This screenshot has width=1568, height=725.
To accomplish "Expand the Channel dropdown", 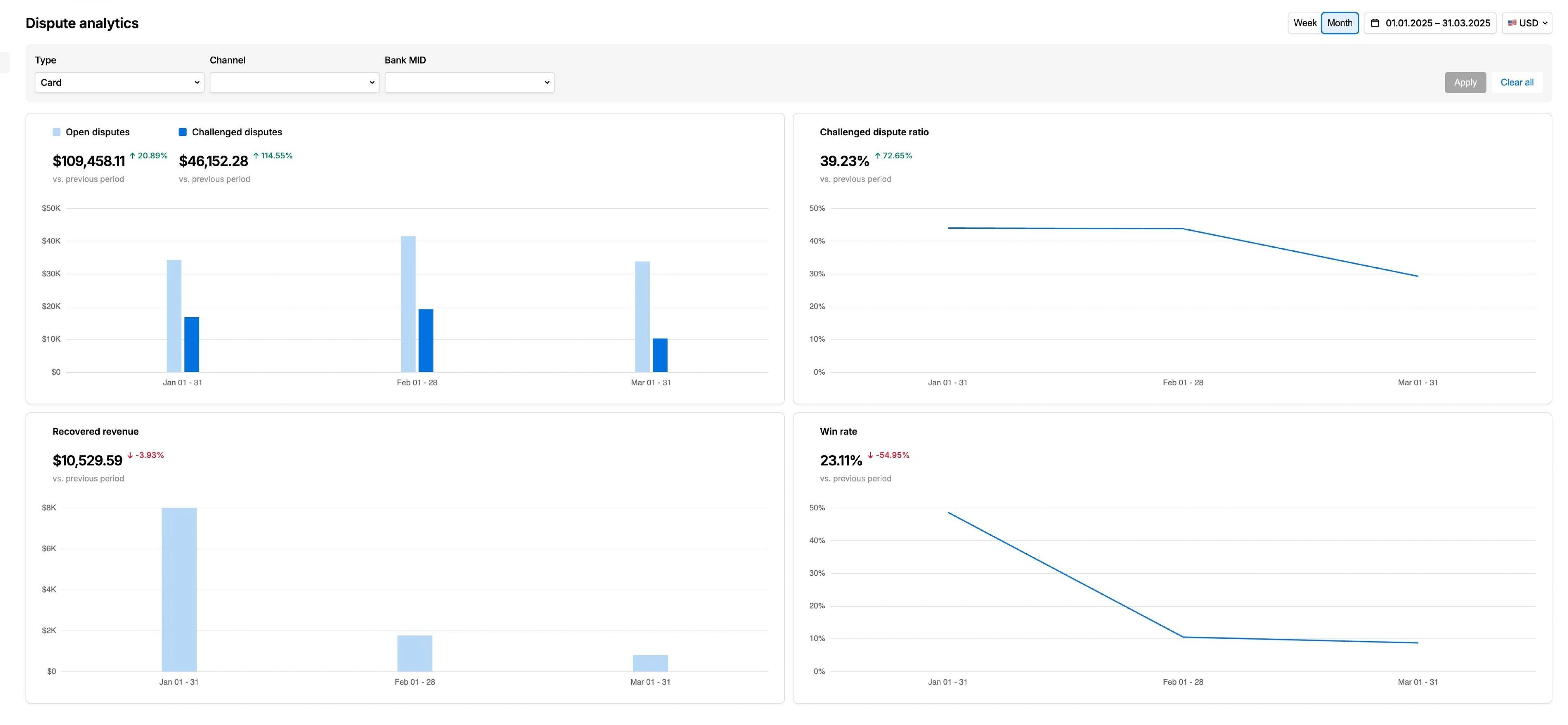I will pos(294,82).
